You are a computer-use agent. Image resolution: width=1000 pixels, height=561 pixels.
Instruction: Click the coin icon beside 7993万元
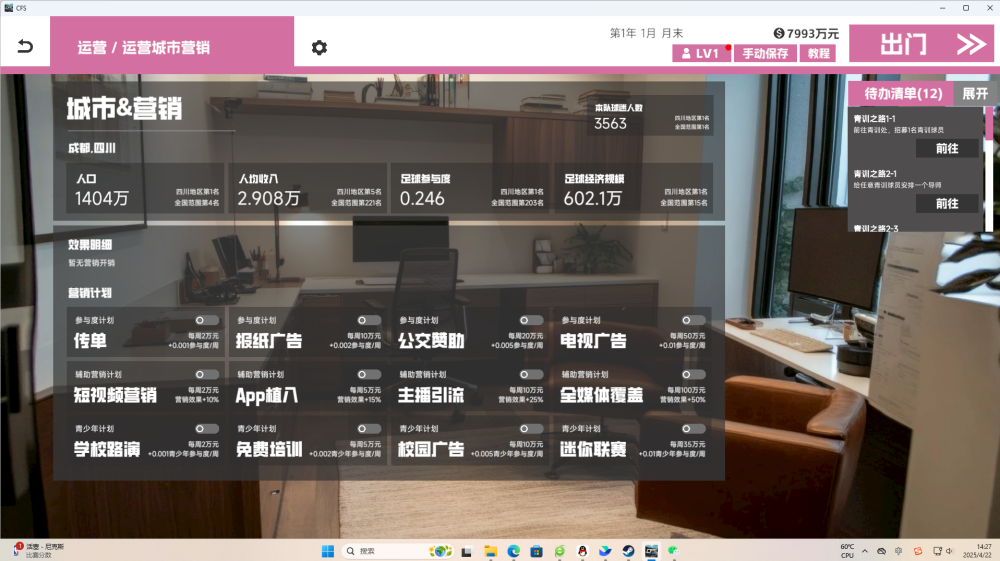tap(779, 34)
